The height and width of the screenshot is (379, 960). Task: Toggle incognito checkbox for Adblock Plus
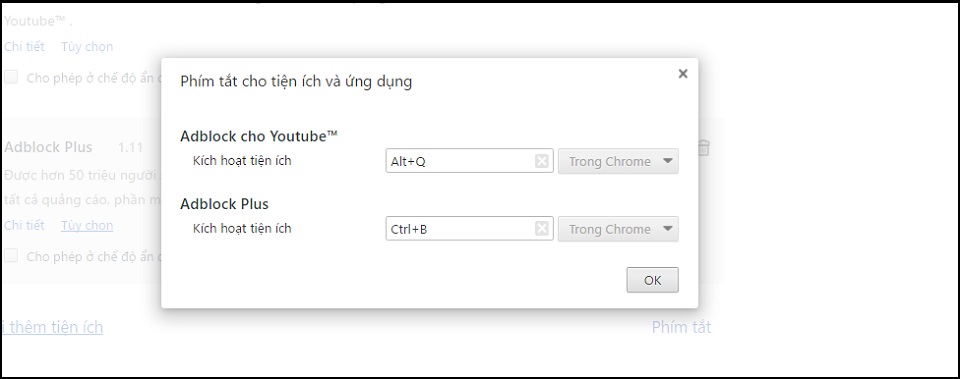coord(11,256)
